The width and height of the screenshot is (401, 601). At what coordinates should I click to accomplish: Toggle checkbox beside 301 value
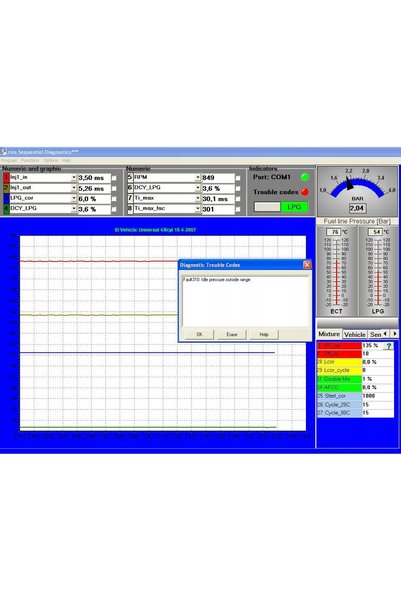tap(238, 209)
